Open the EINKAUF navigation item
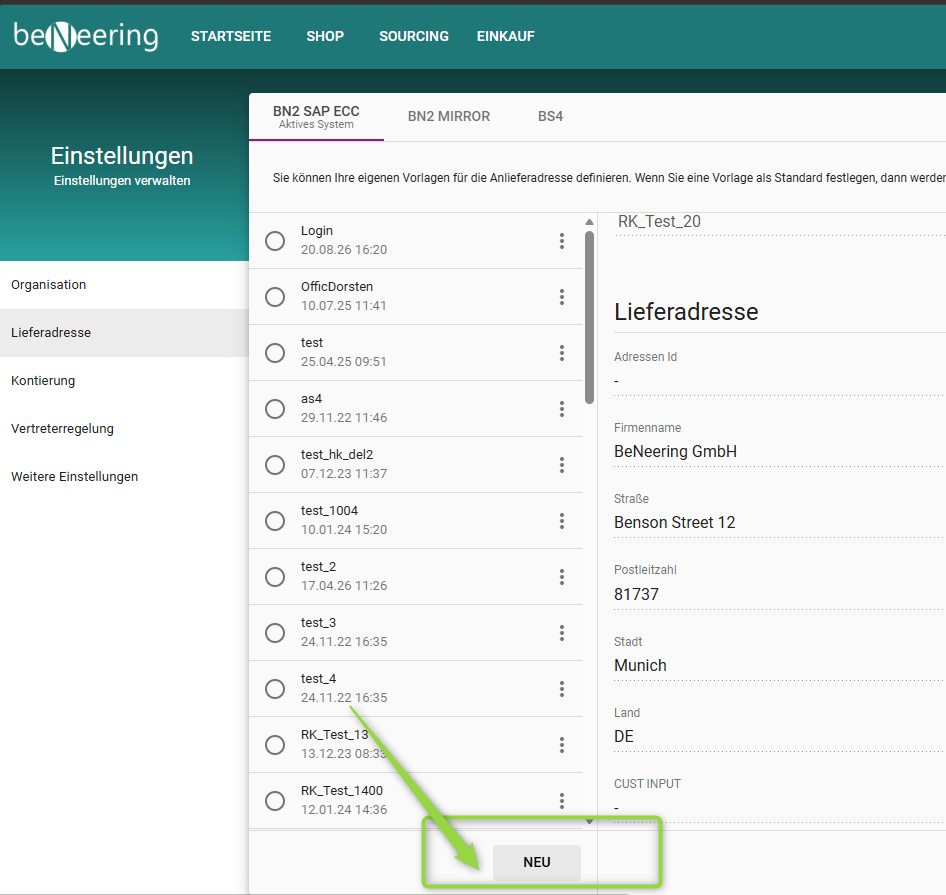This screenshot has height=895, width=946. coord(506,36)
